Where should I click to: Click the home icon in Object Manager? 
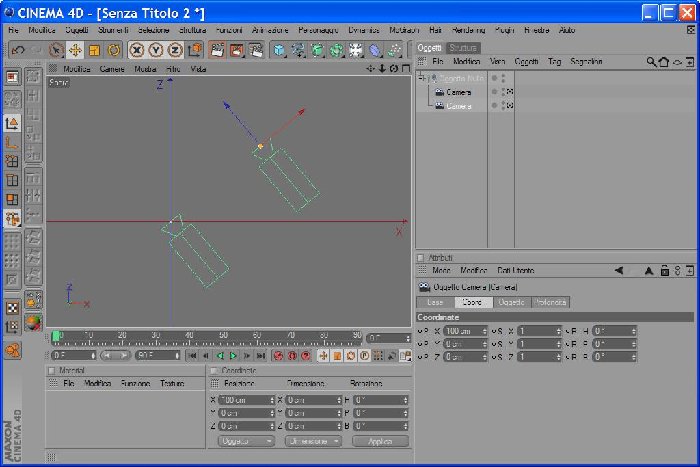664,62
